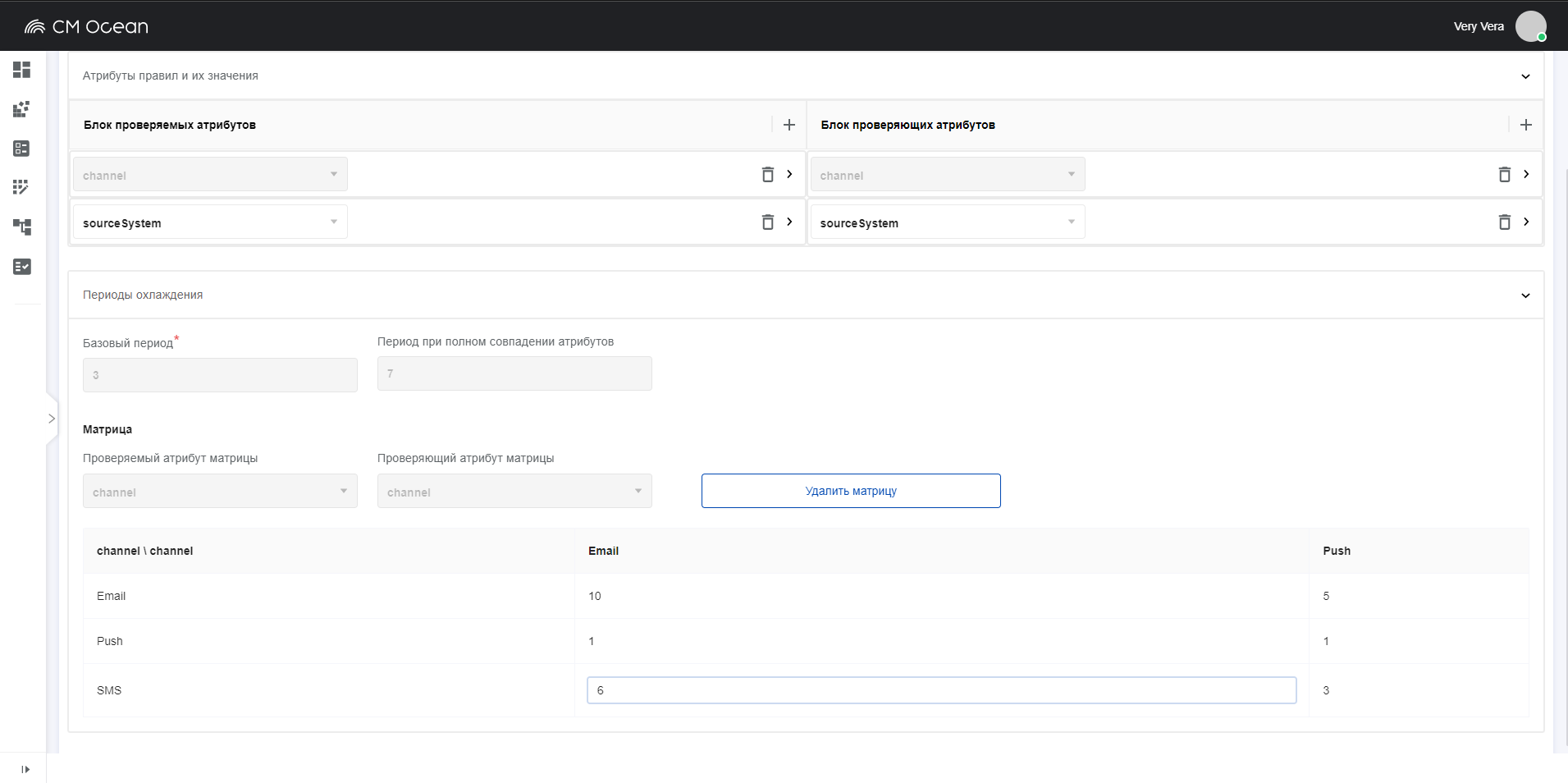The image size is (1568, 783).
Task: Open the dashboard icon in left sidebar
Action: coord(21,70)
